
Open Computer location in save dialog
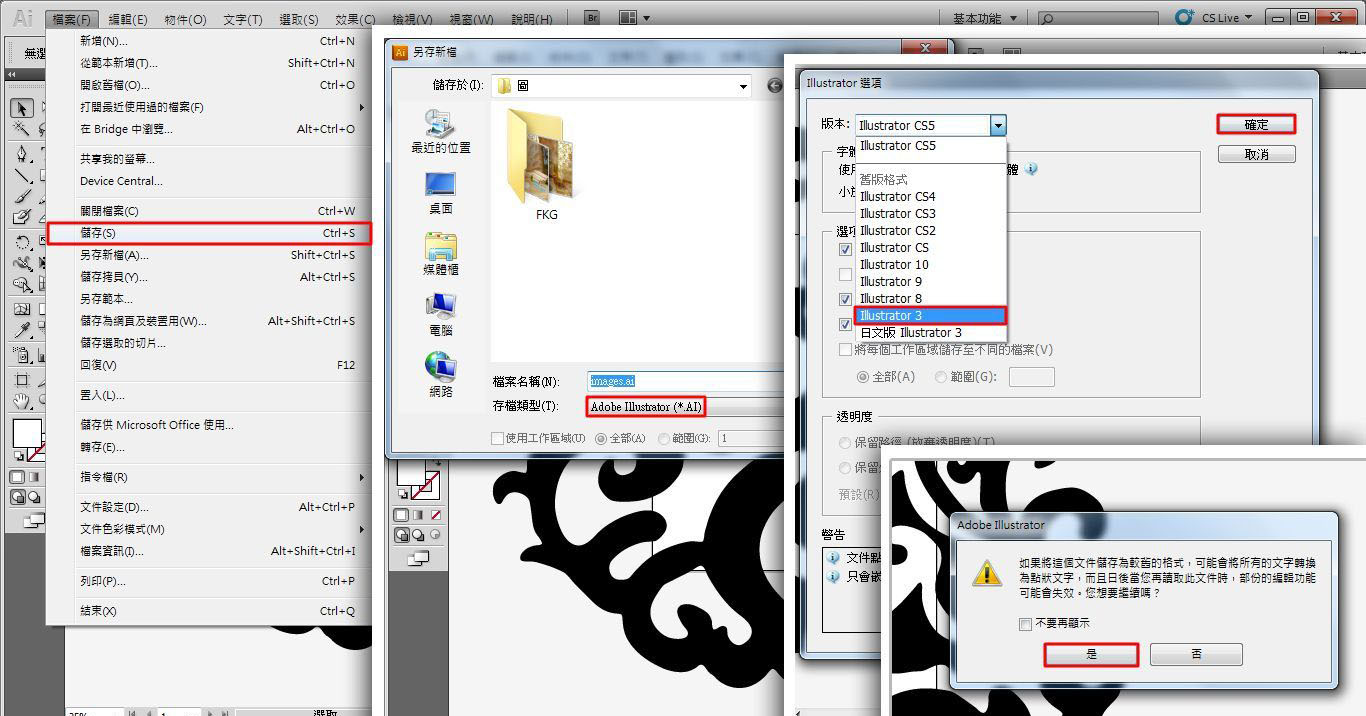441,315
